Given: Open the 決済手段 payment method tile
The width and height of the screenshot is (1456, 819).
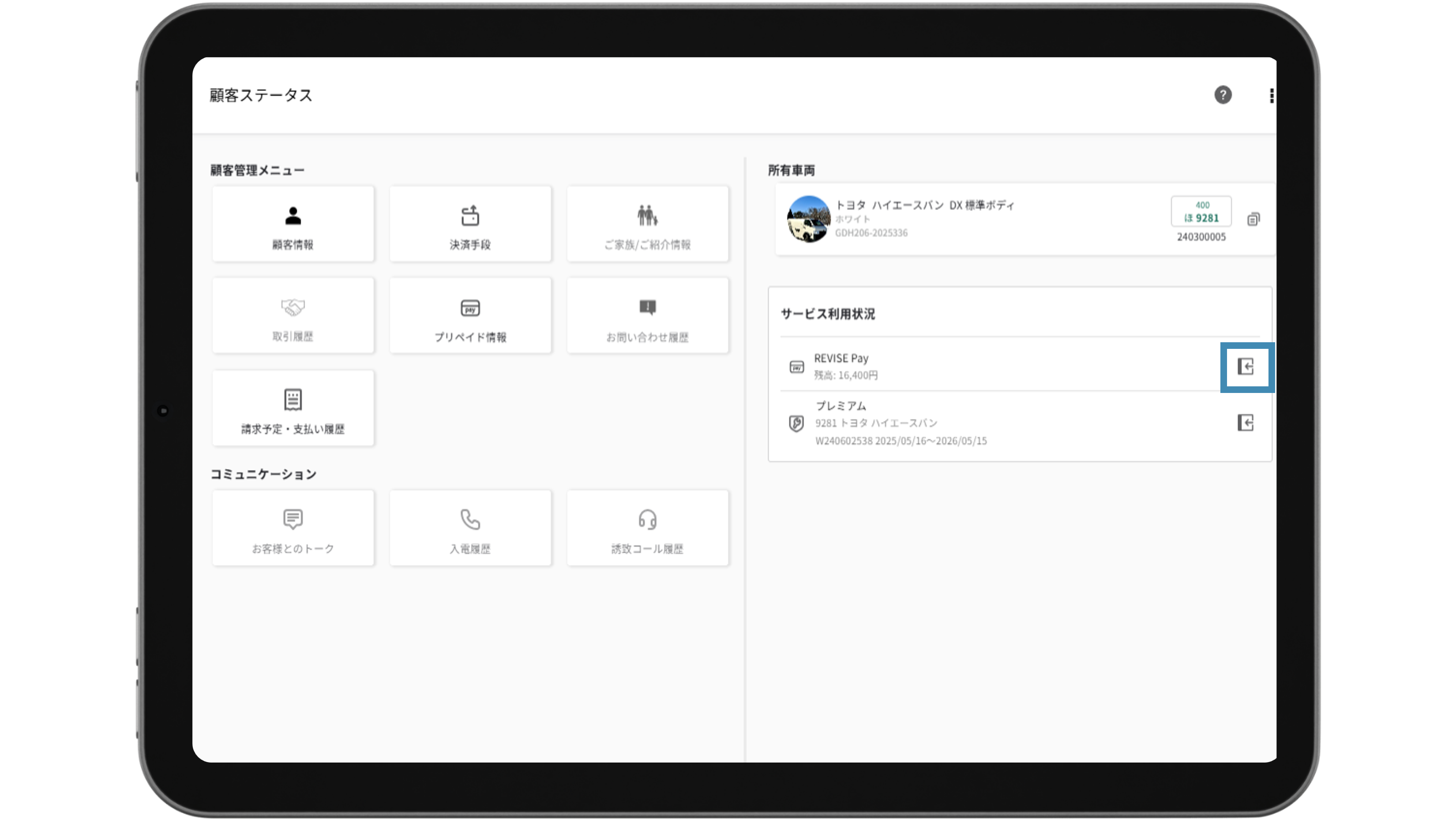Looking at the screenshot, I should 470,224.
